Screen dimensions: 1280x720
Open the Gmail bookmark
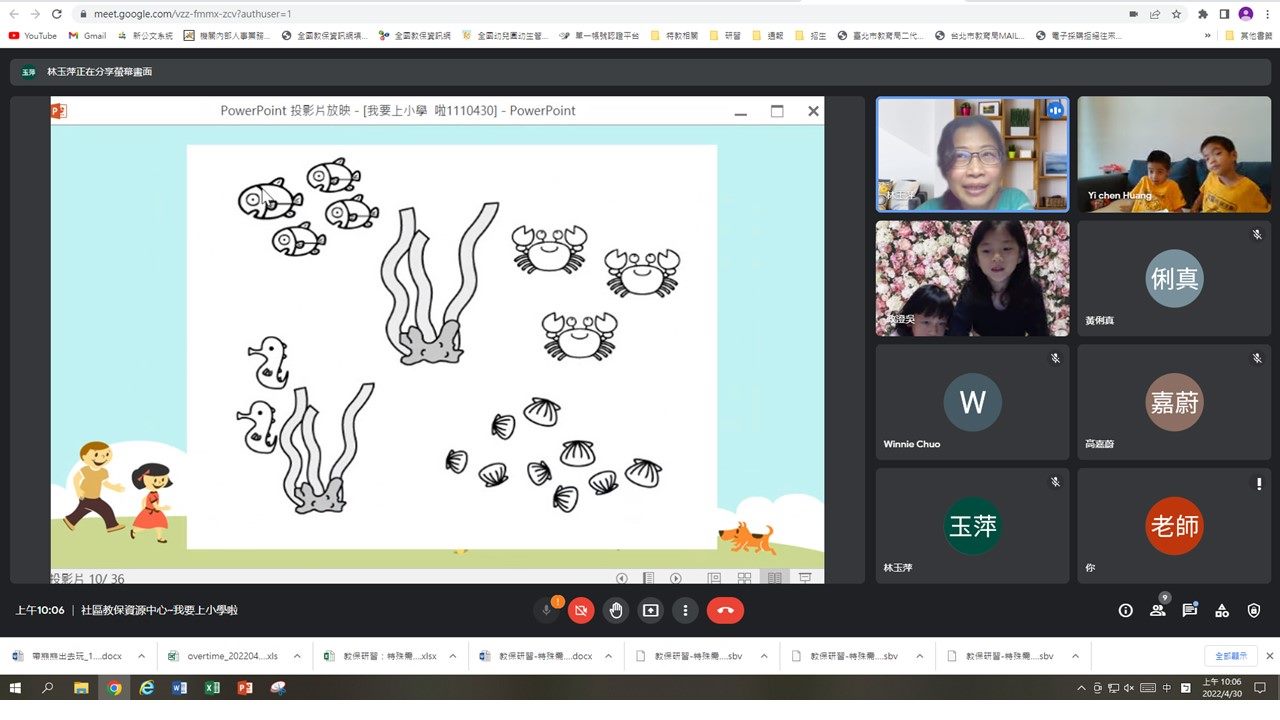[x=87, y=35]
